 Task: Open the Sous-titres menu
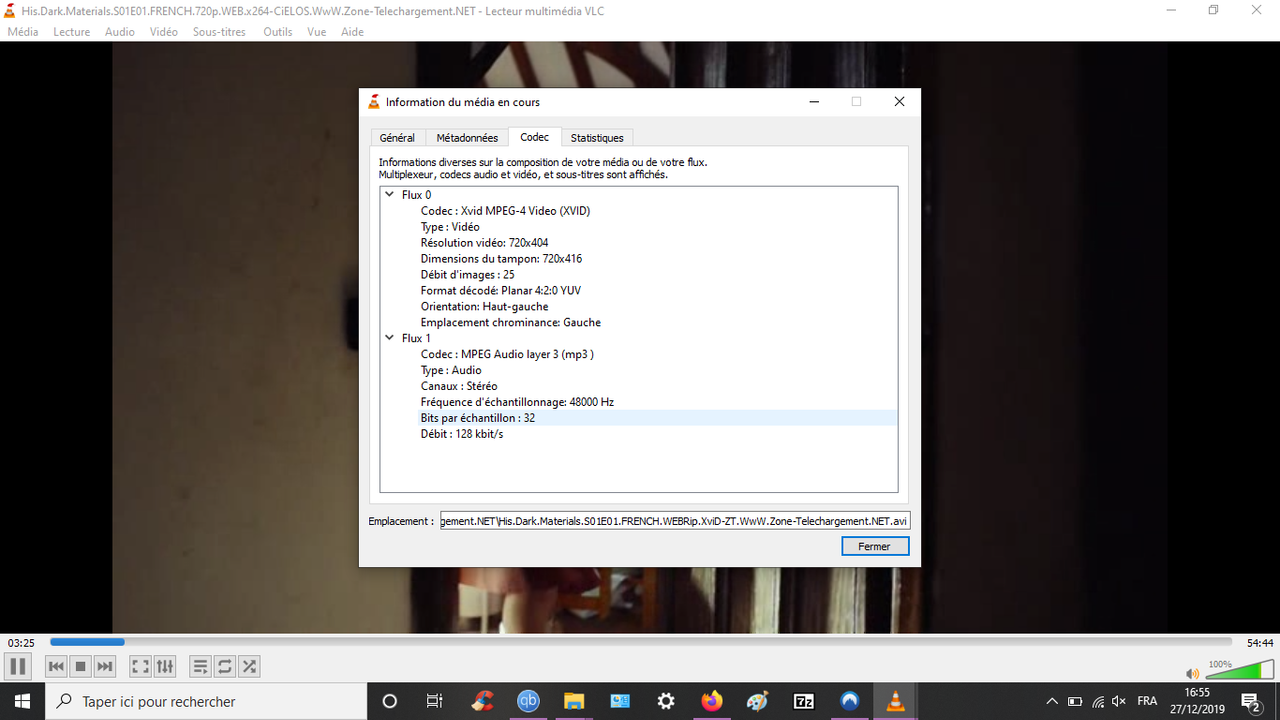219,32
